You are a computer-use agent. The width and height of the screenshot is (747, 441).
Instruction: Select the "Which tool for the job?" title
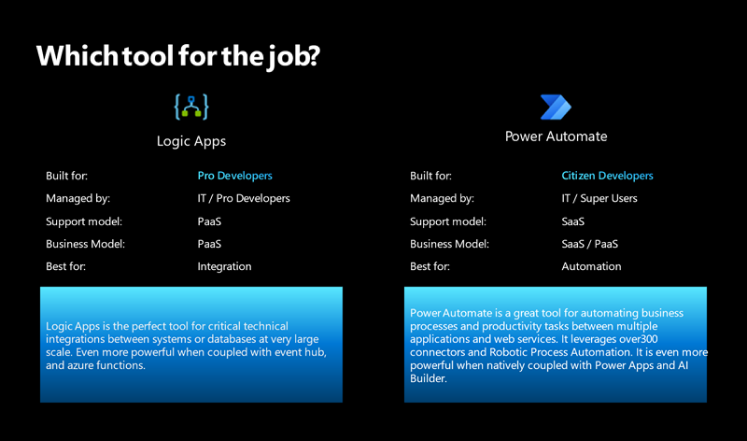tap(178, 56)
